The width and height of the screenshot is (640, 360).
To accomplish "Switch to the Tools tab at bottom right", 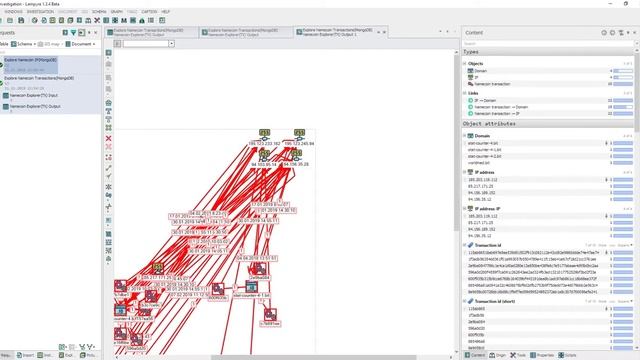I will tap(518, 355).
